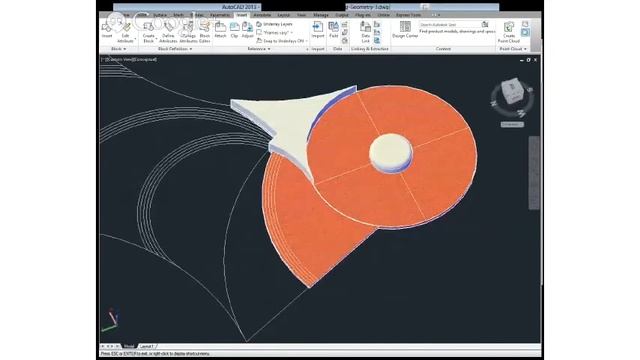This screenshot has height=360, width=640.
Task: Click top small icon beside Field
Action: pyautogui.click(x=344, y=25)
